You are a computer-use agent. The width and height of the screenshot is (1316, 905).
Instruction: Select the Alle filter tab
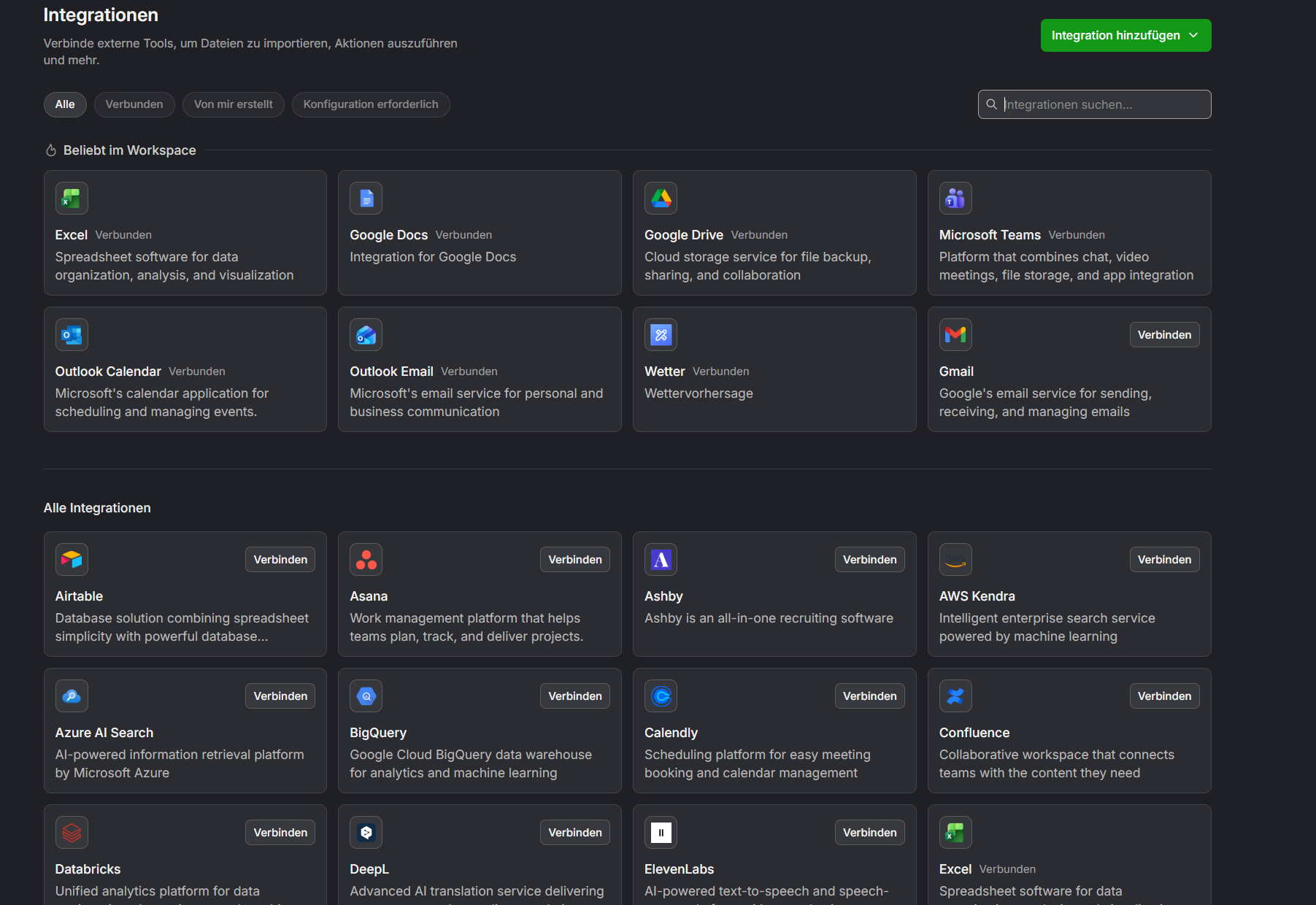pos(65,104)
